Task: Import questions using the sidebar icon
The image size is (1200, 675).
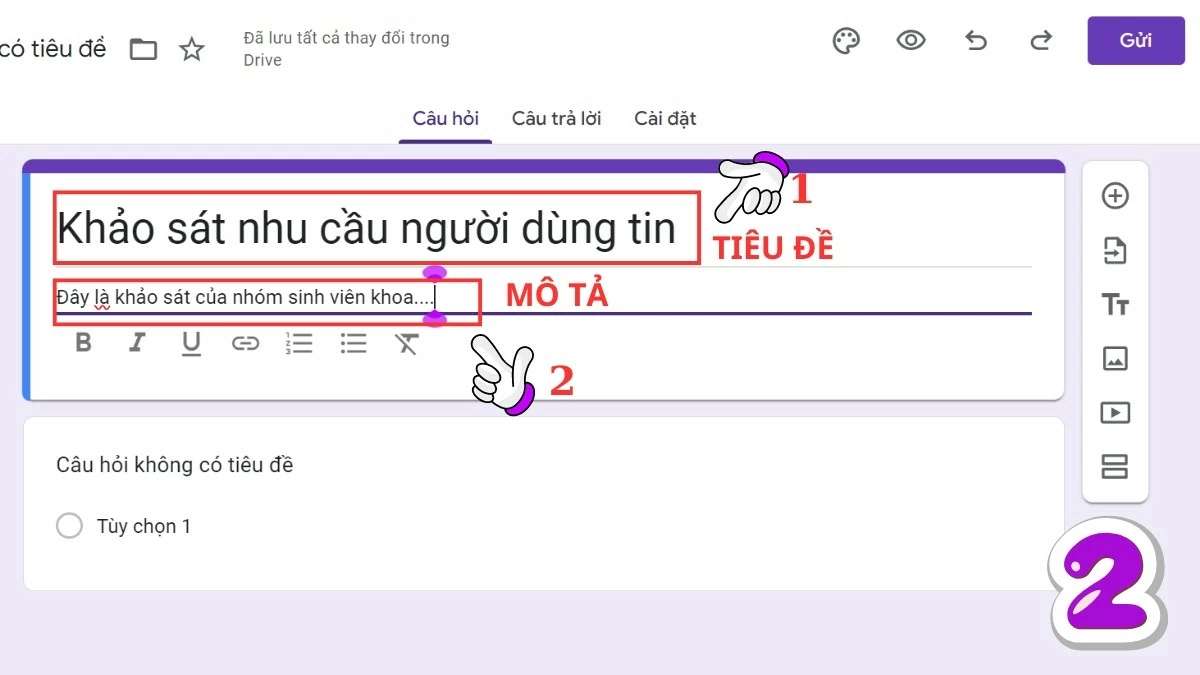Action: point(1115,250)
